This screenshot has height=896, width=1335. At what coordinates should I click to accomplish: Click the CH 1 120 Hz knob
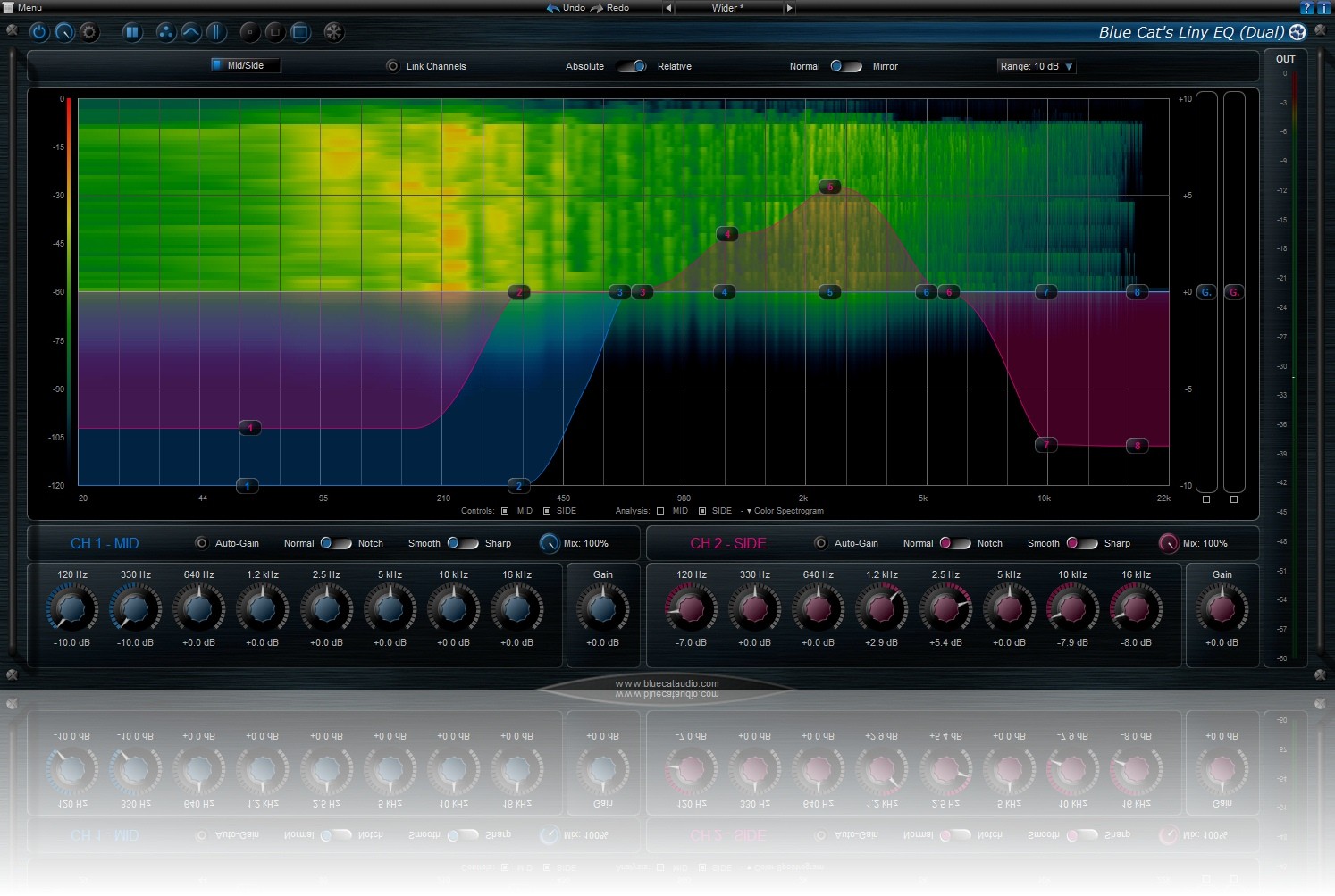coord(71,609)
